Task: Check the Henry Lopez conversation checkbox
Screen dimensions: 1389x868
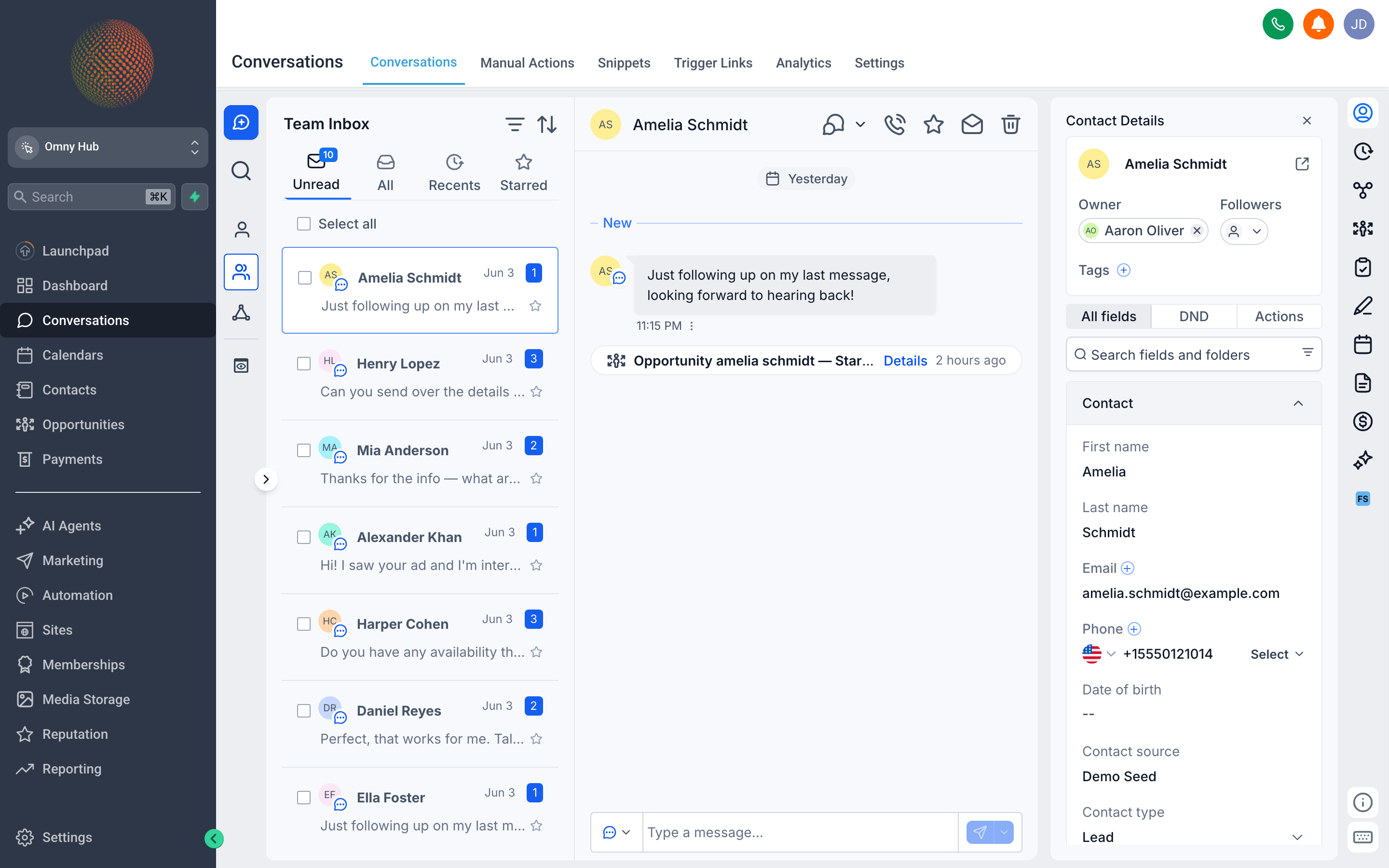Action: click(x=304, y=364)
